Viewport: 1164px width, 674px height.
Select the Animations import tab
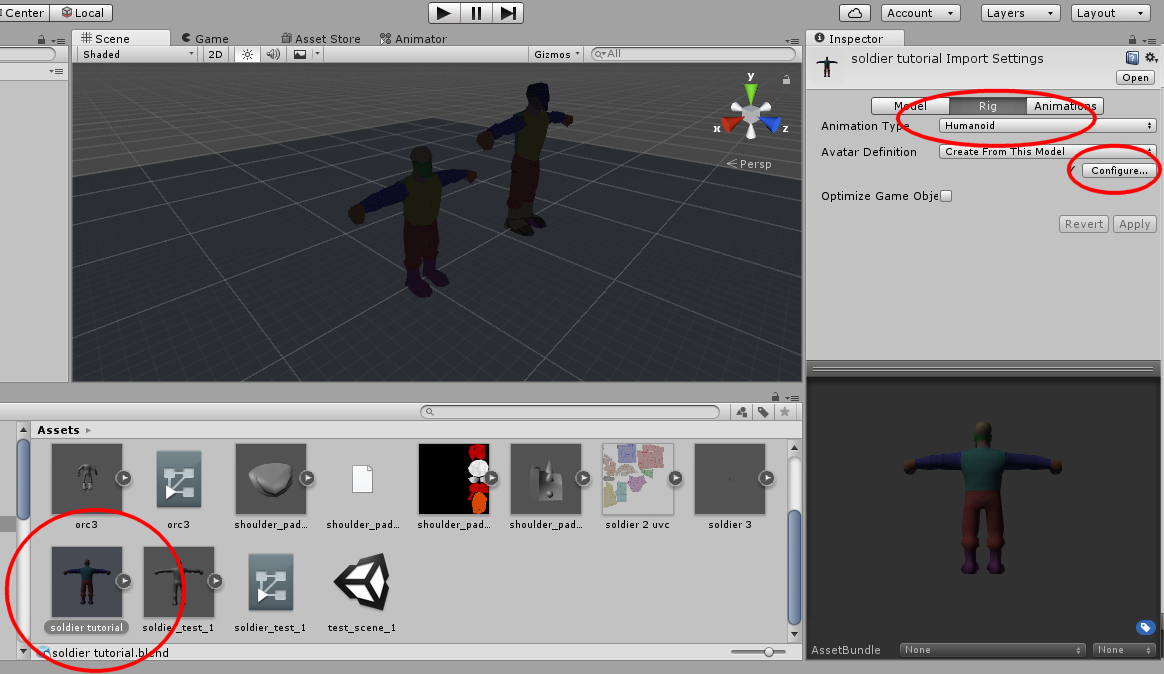pos(1065,106)
